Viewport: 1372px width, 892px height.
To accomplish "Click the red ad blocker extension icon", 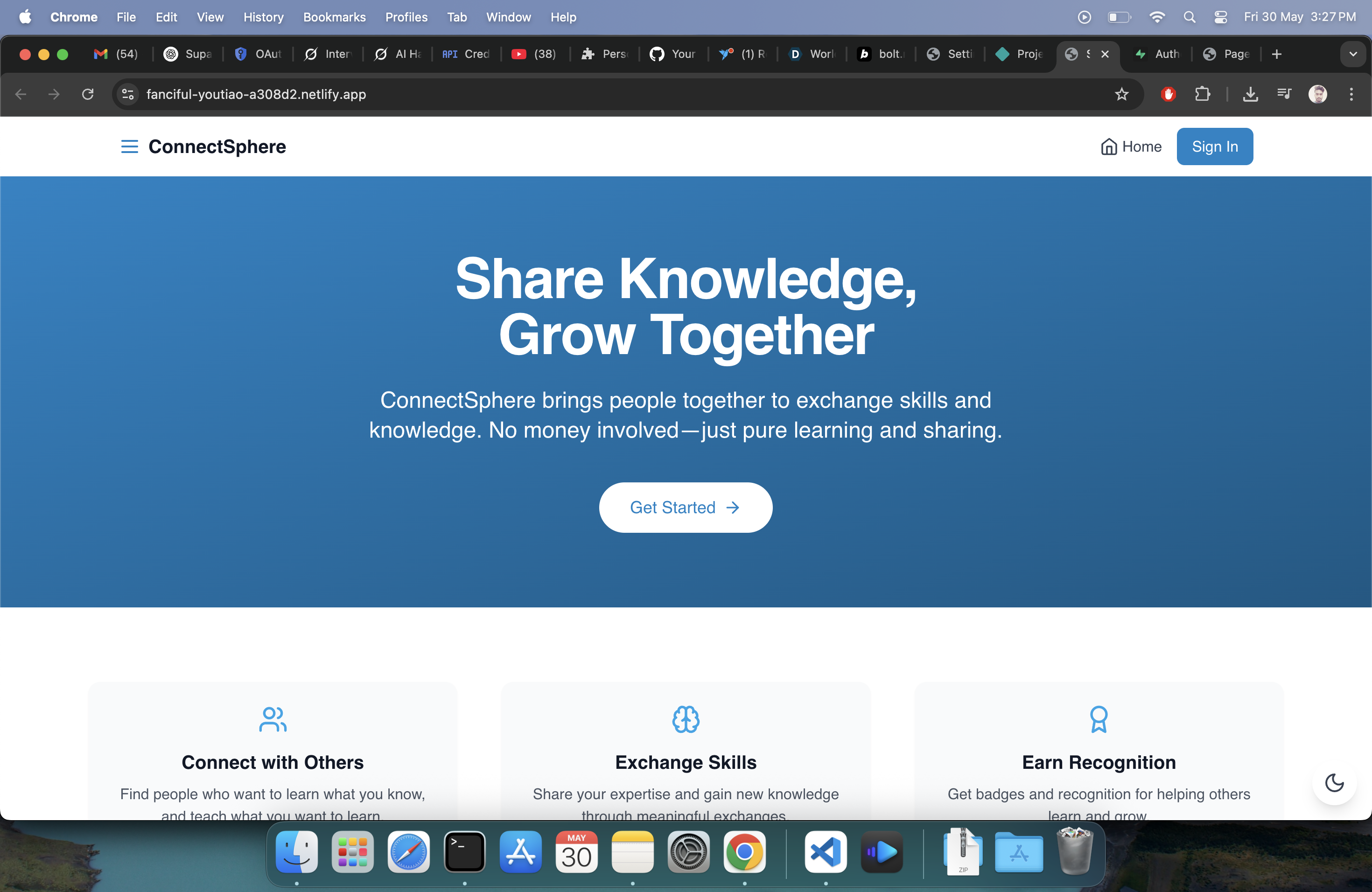I will pos(1168,94).
